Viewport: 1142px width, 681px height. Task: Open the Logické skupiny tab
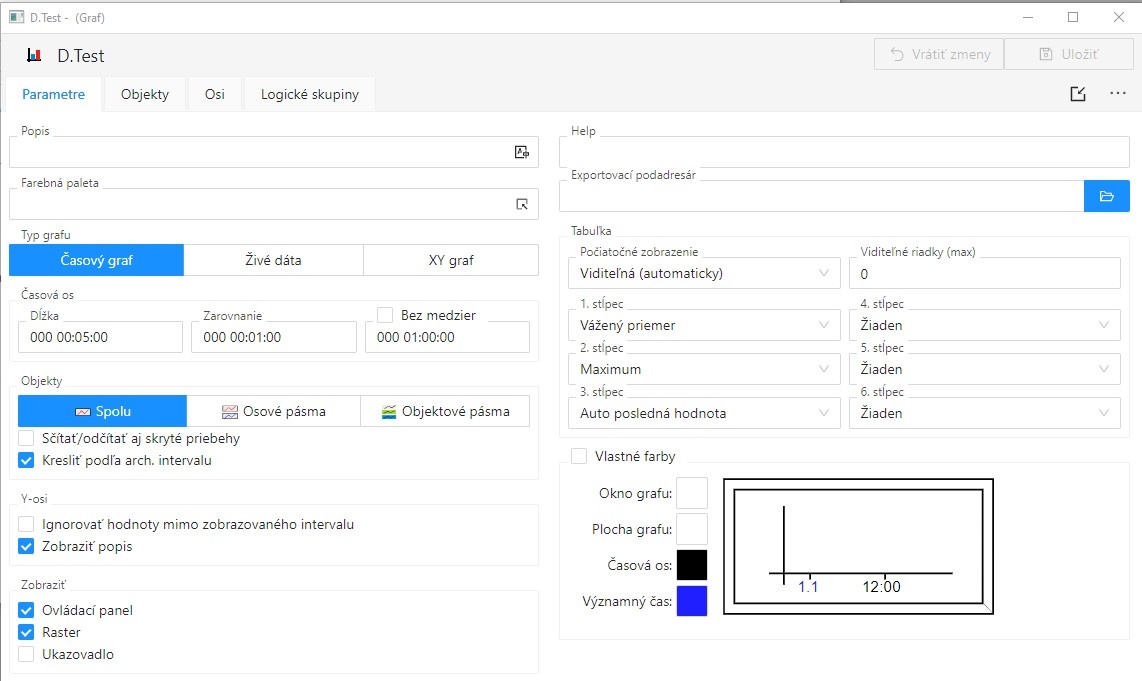309,95
